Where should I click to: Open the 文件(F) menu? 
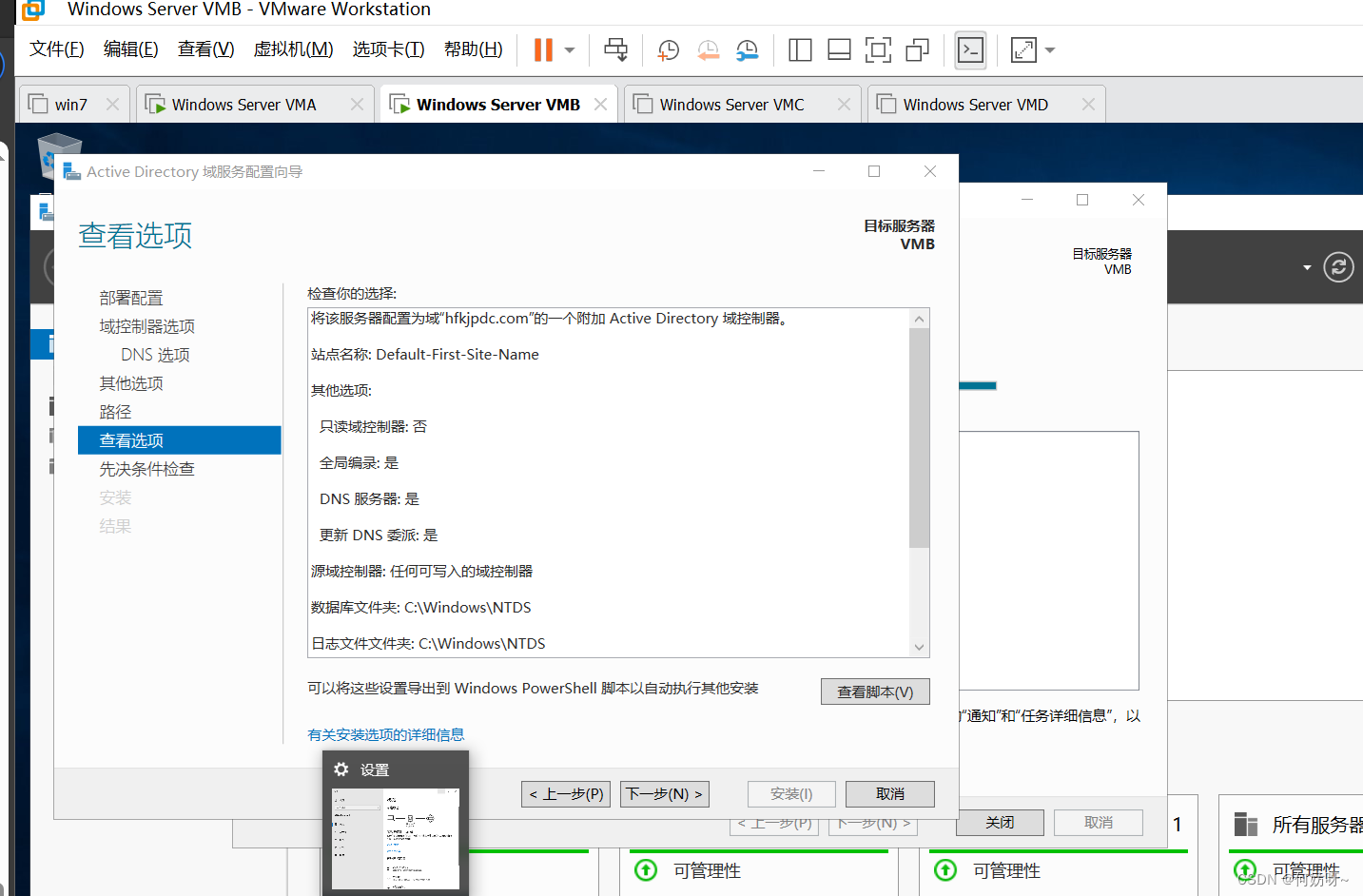coord(57,49)
